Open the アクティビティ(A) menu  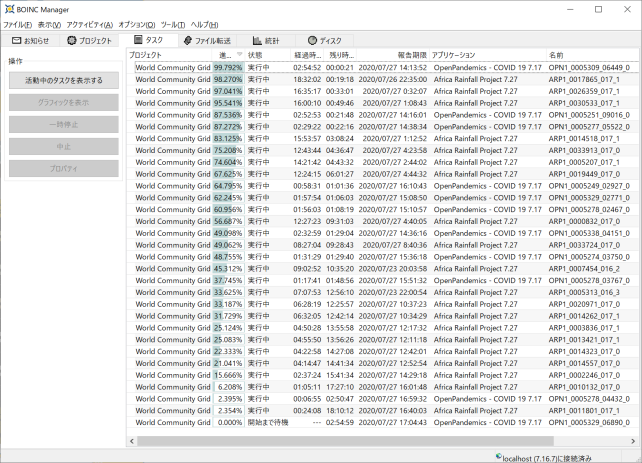(x=90, y=25)
